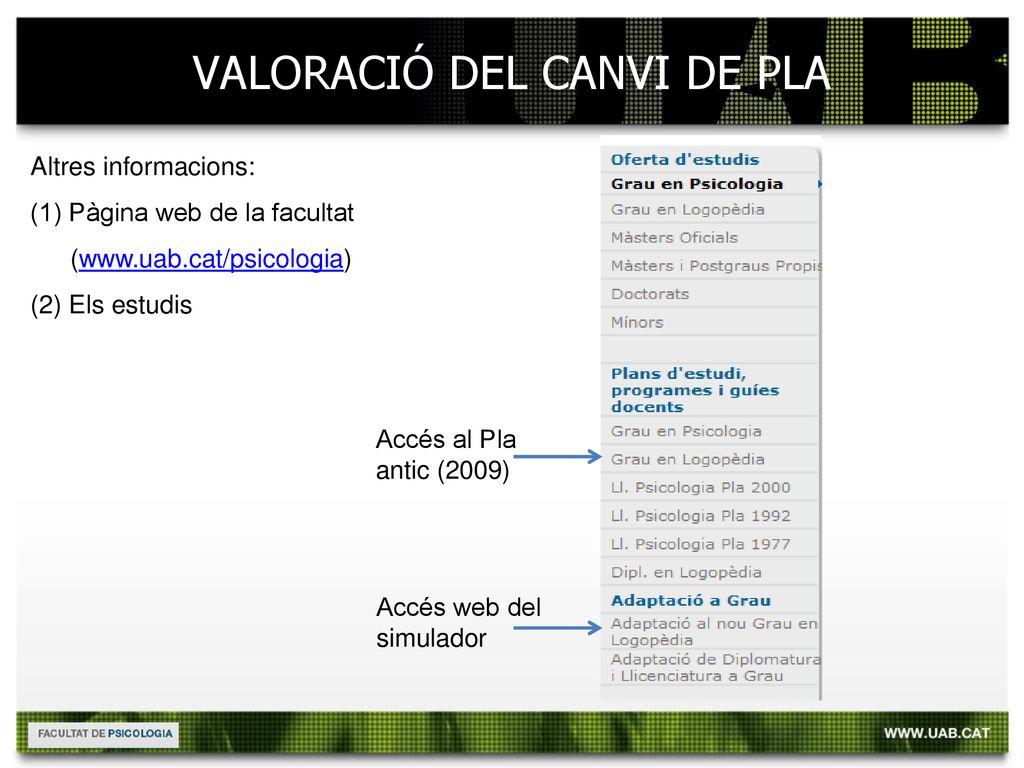Click the Facultat de Psicologia footer badge

104,734
